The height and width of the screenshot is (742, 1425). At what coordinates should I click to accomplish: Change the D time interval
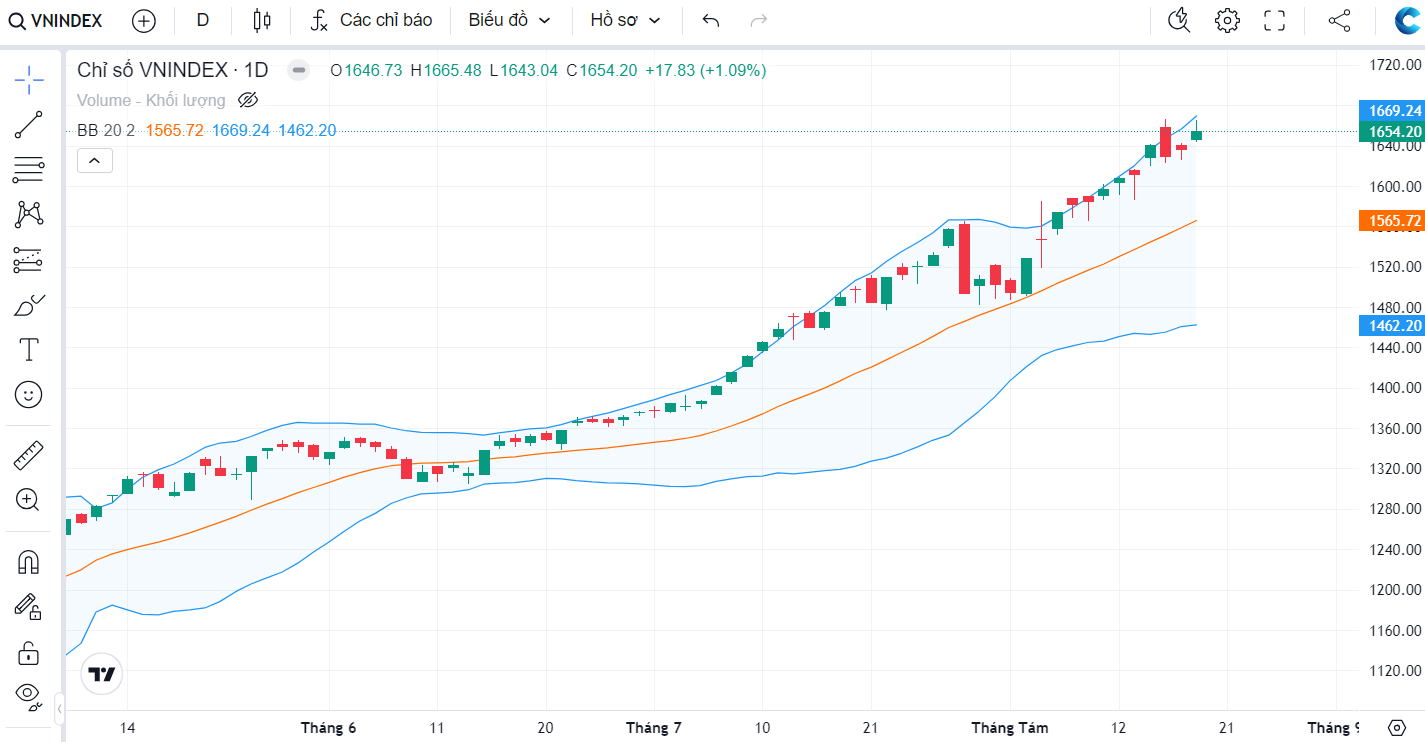click(x=203, y=20)
